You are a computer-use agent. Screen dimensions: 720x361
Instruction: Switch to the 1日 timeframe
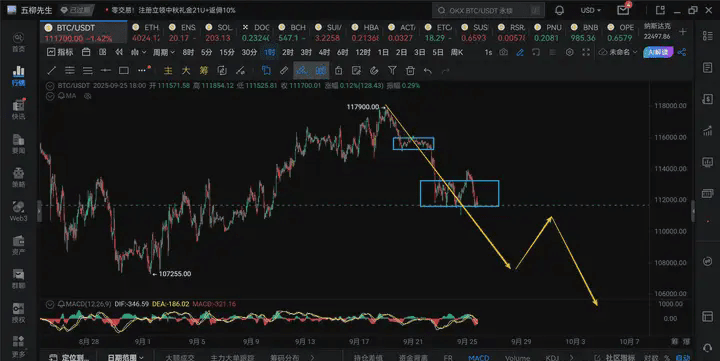tap(383, 52)
